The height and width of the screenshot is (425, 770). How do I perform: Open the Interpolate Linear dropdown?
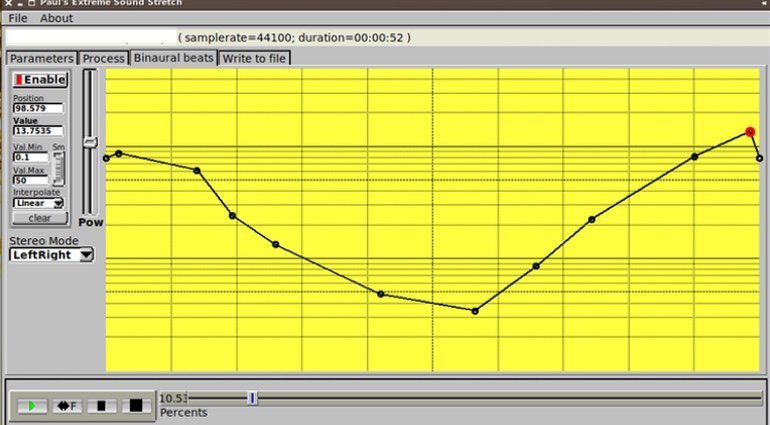point(38,203)
